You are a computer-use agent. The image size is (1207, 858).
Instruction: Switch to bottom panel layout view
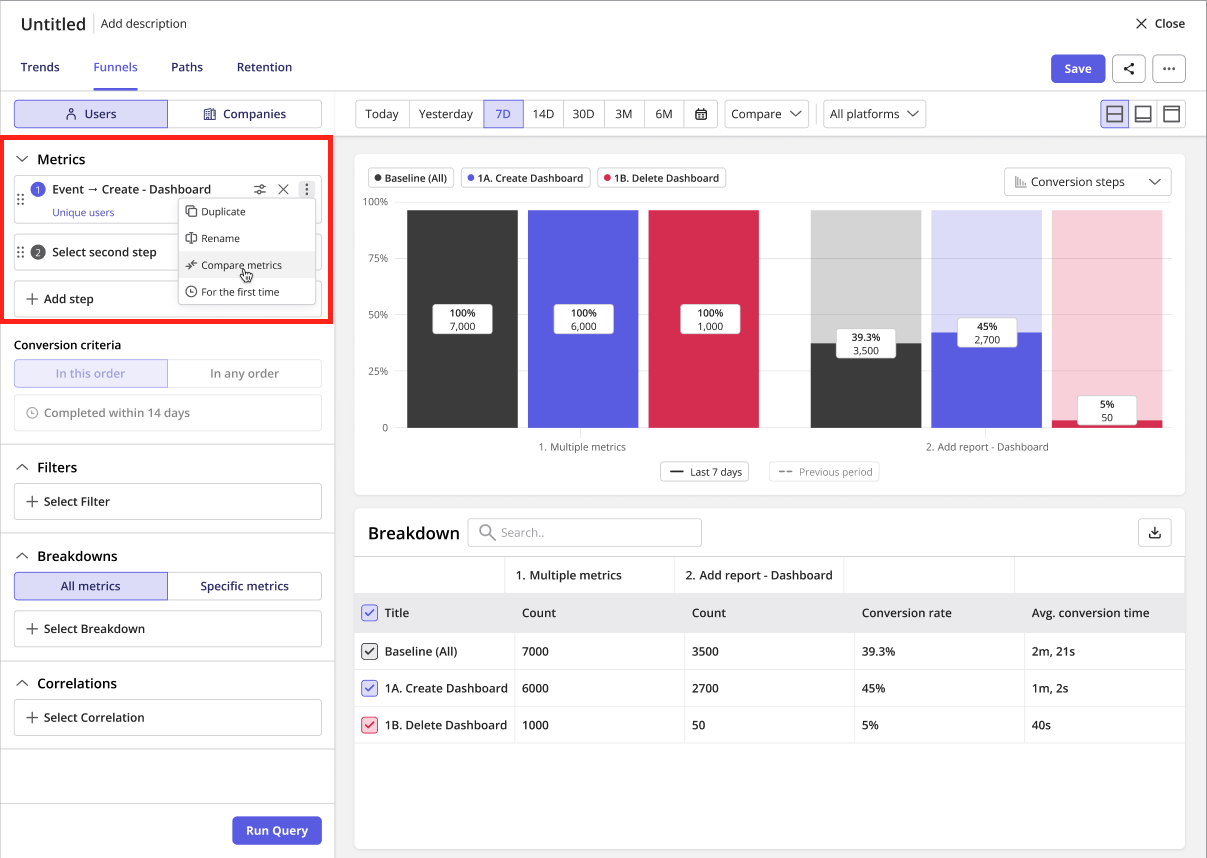point(1143,114)
